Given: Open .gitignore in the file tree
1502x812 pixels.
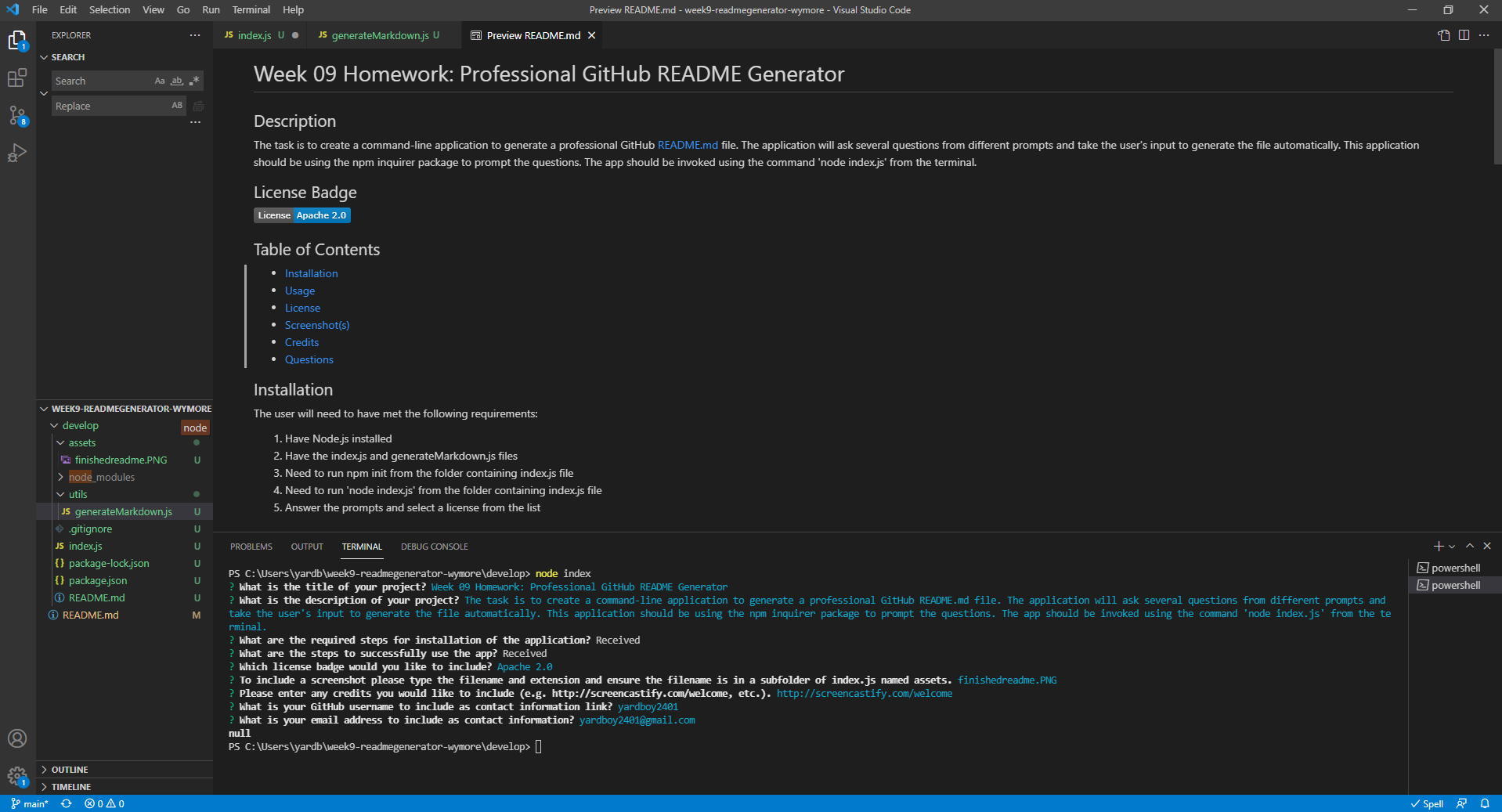Looking at the screenshot, I should pyautogui.click(x=90, y=529).
